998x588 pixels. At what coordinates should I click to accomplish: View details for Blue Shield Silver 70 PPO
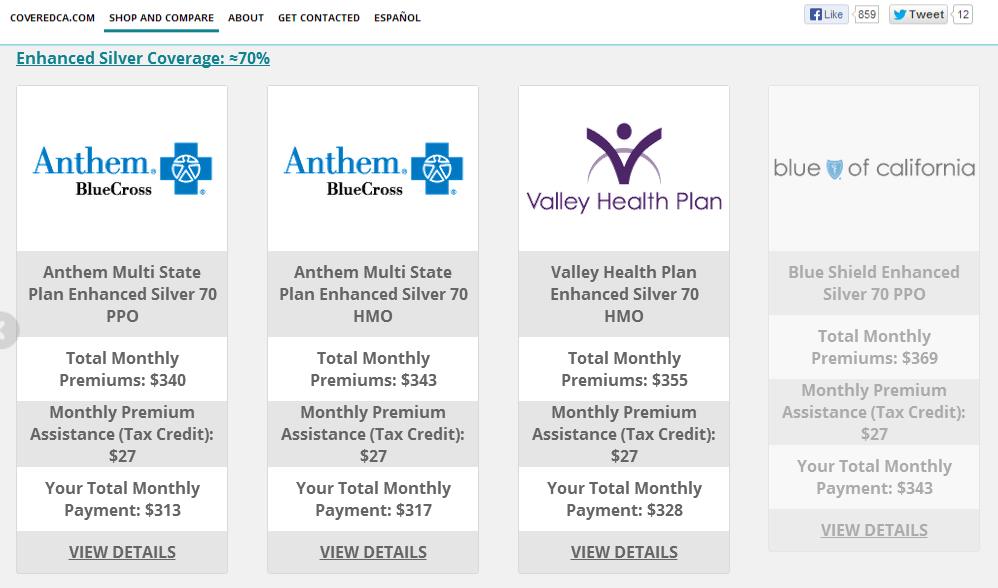(x=874, y=530)
